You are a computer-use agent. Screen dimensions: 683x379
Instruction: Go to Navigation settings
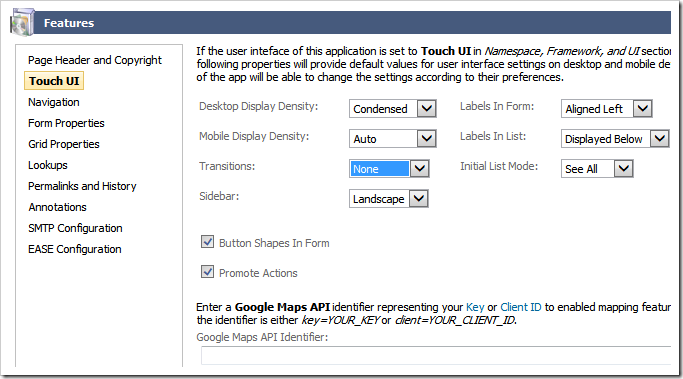(54, 102)
